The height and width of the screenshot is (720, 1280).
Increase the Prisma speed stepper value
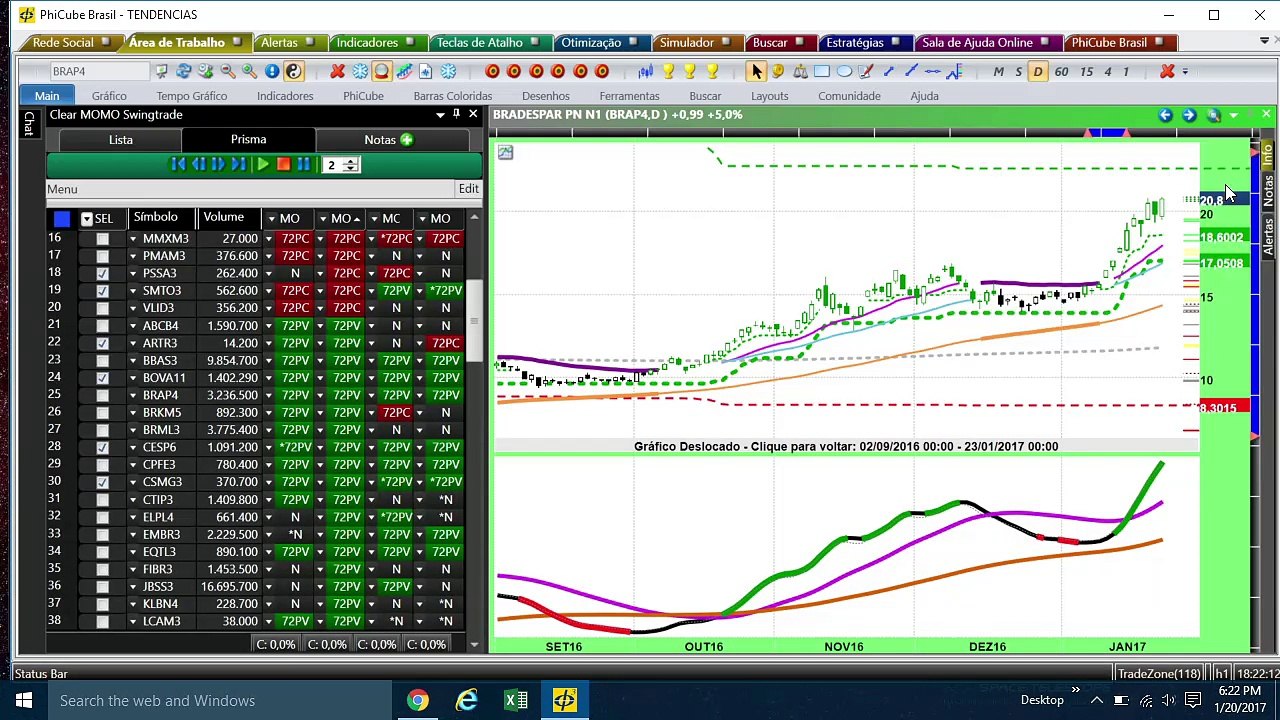click(x=351, y=161)
